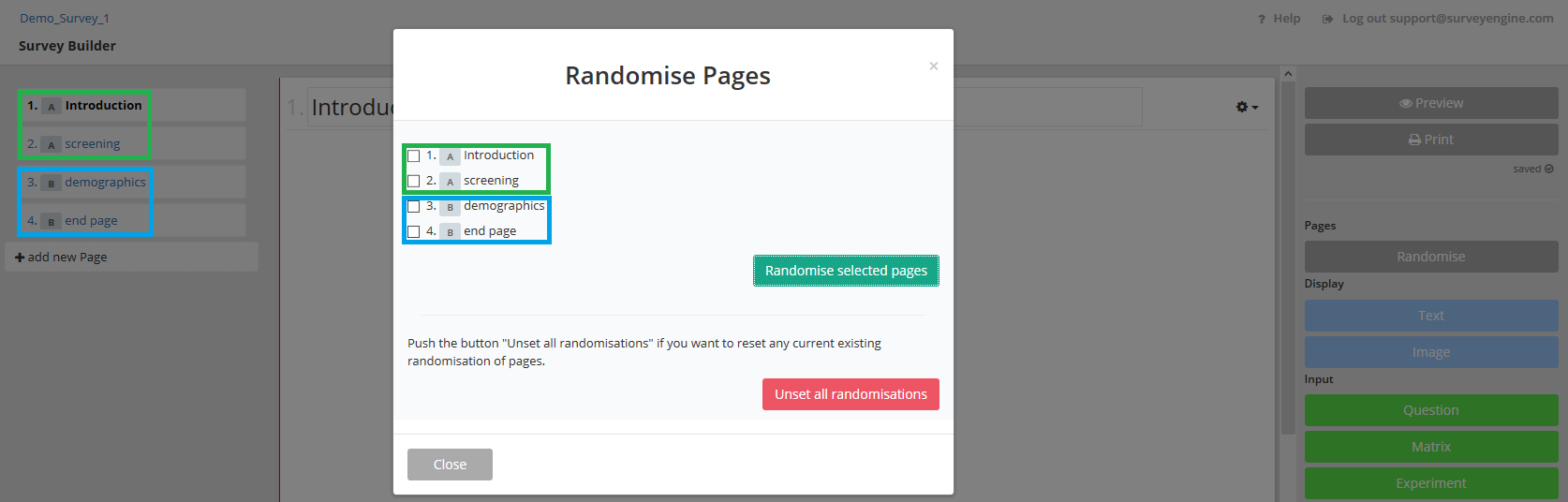Click the scrollbar up arrow
This screenshot has height=502, width=1568.
tap(1288, 74)
